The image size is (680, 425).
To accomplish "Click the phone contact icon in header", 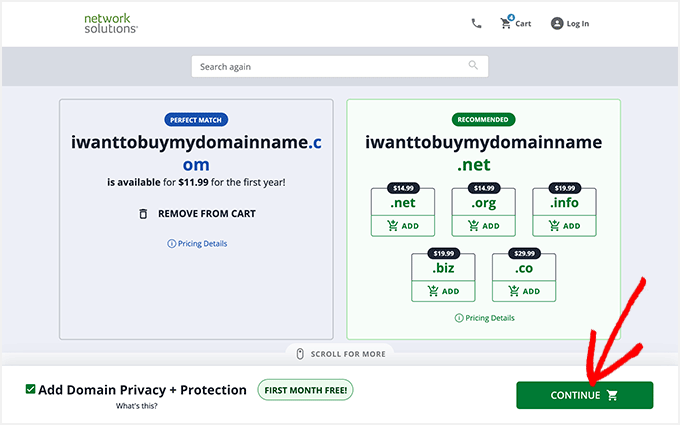I will [476, 23].
